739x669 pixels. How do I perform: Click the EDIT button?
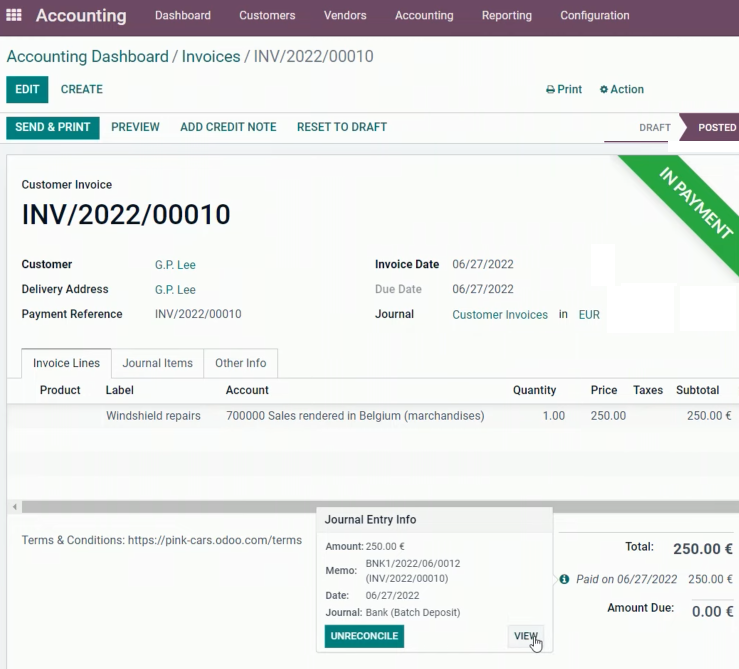27,89
